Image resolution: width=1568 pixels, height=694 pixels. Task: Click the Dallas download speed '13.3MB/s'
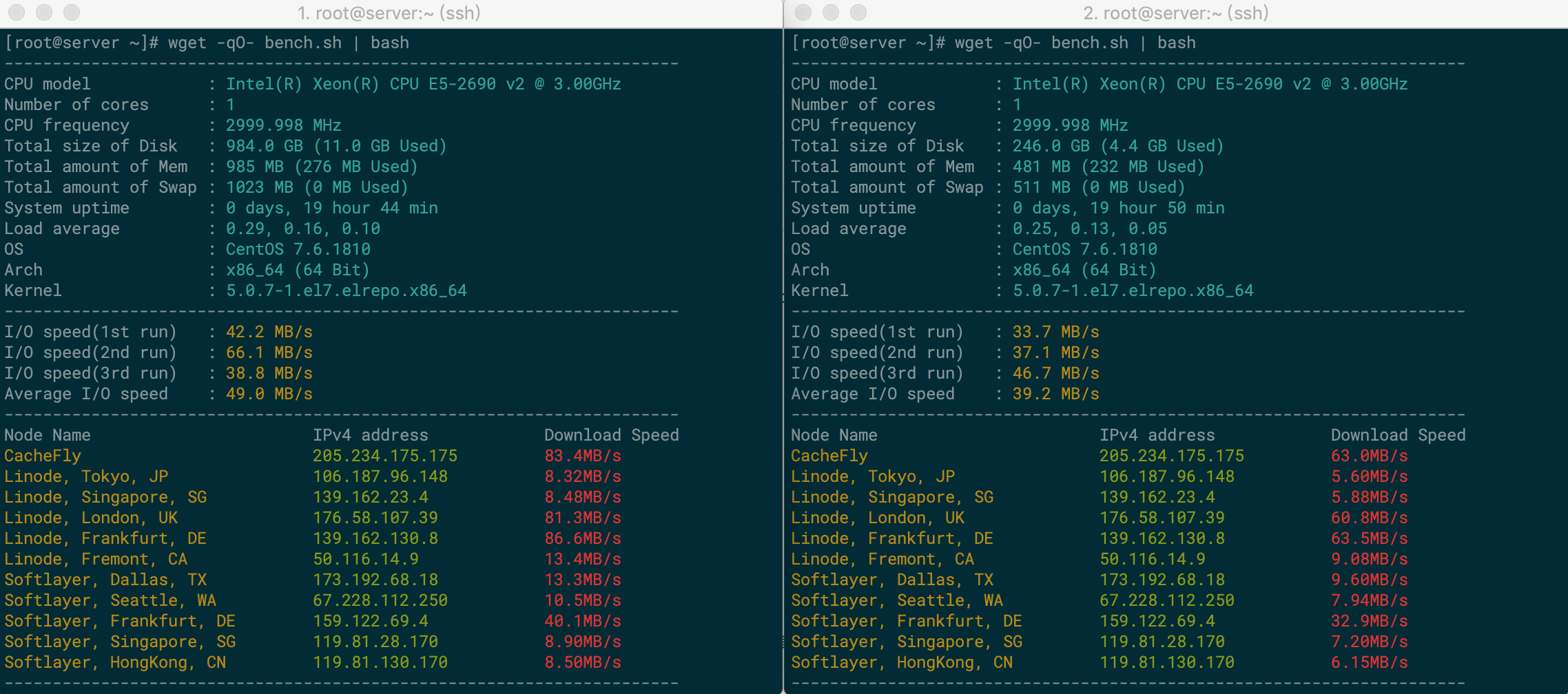click(583, 580)
